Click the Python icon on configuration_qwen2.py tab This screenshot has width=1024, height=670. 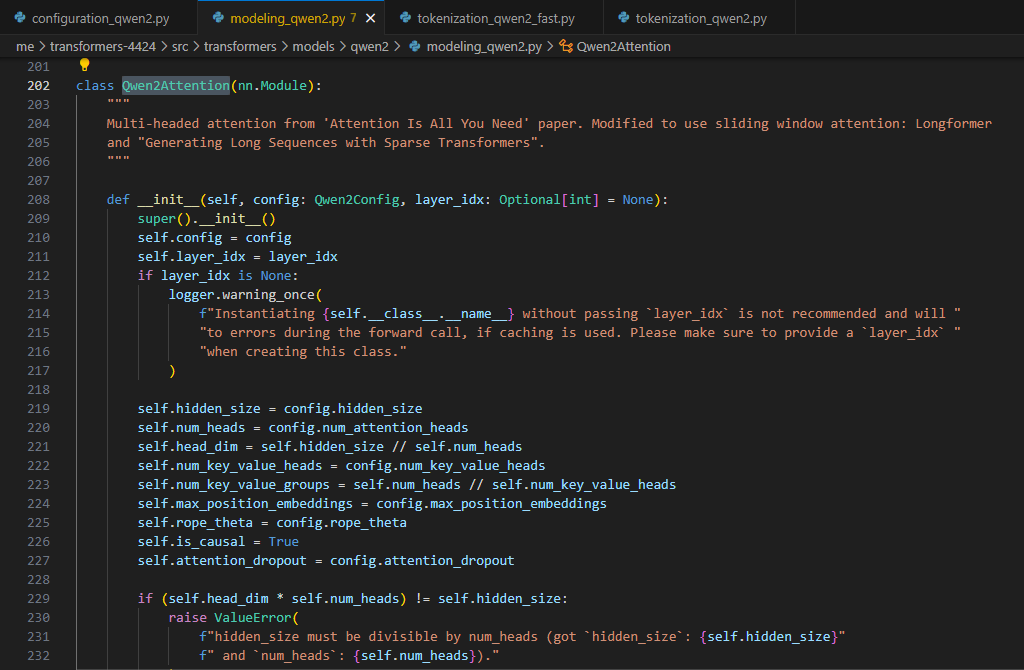20,19
